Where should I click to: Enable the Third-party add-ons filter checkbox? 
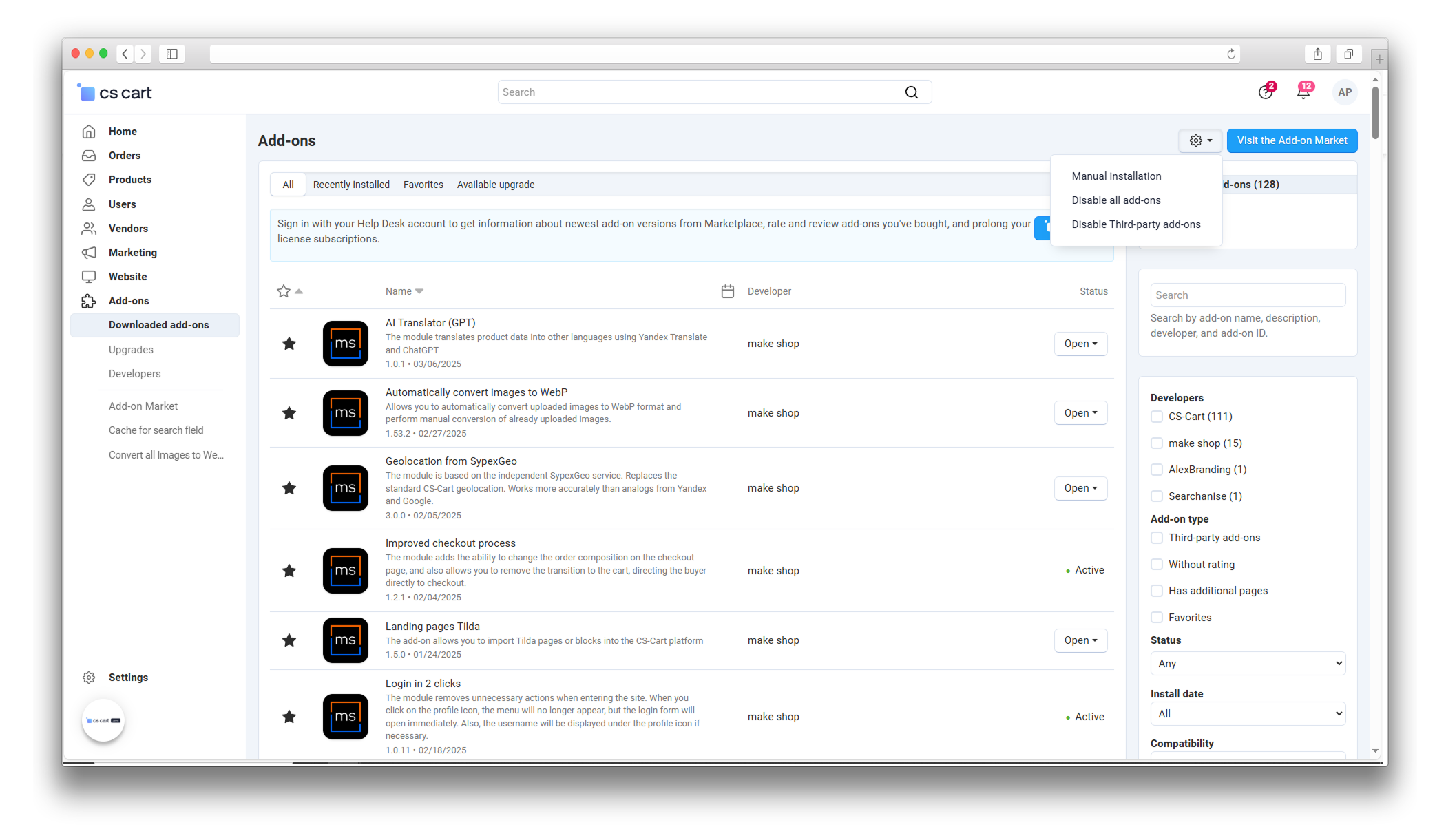click(1157, 538)
